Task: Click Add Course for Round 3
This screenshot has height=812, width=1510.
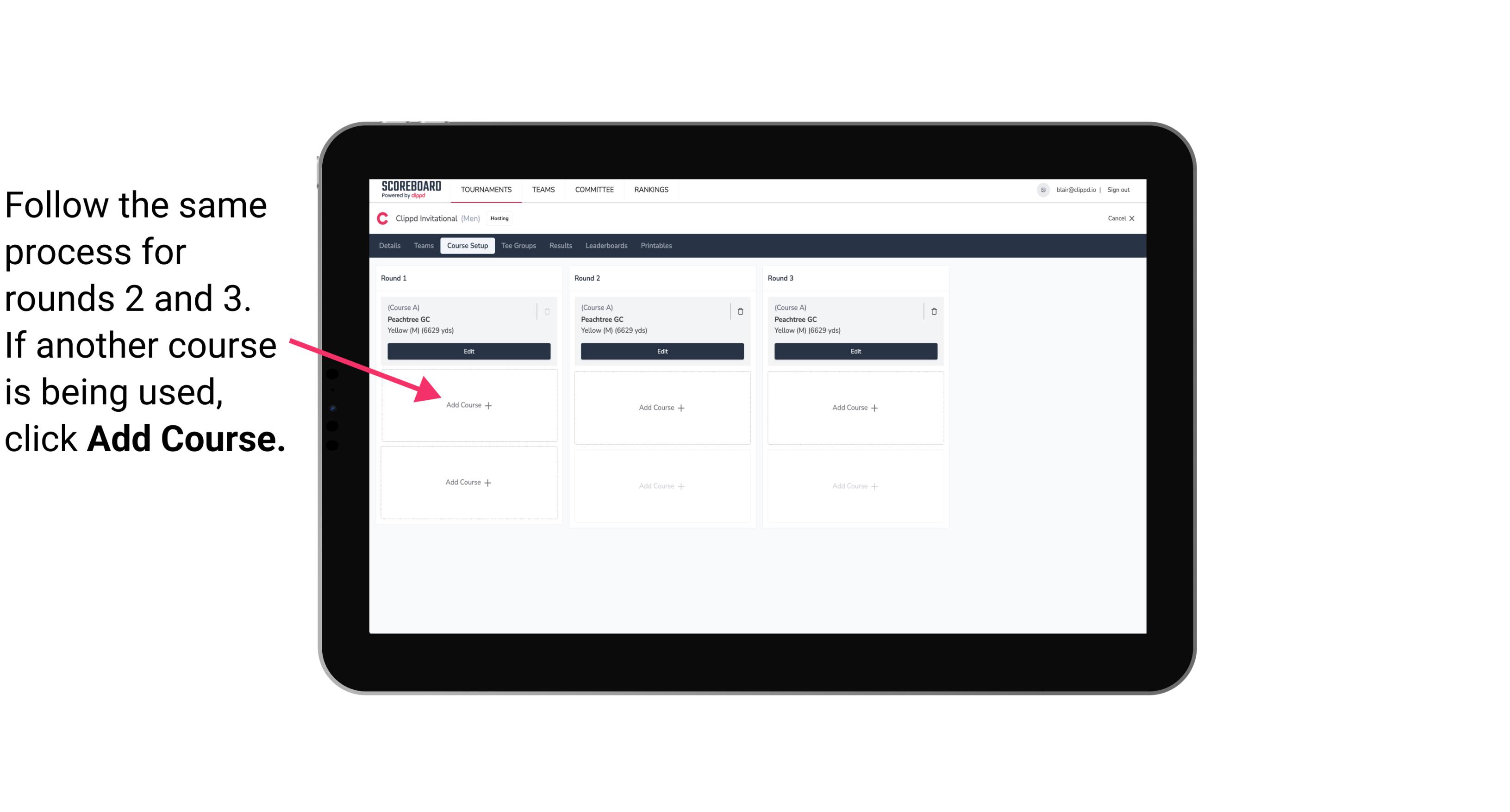Action: [x=854, y=407]
